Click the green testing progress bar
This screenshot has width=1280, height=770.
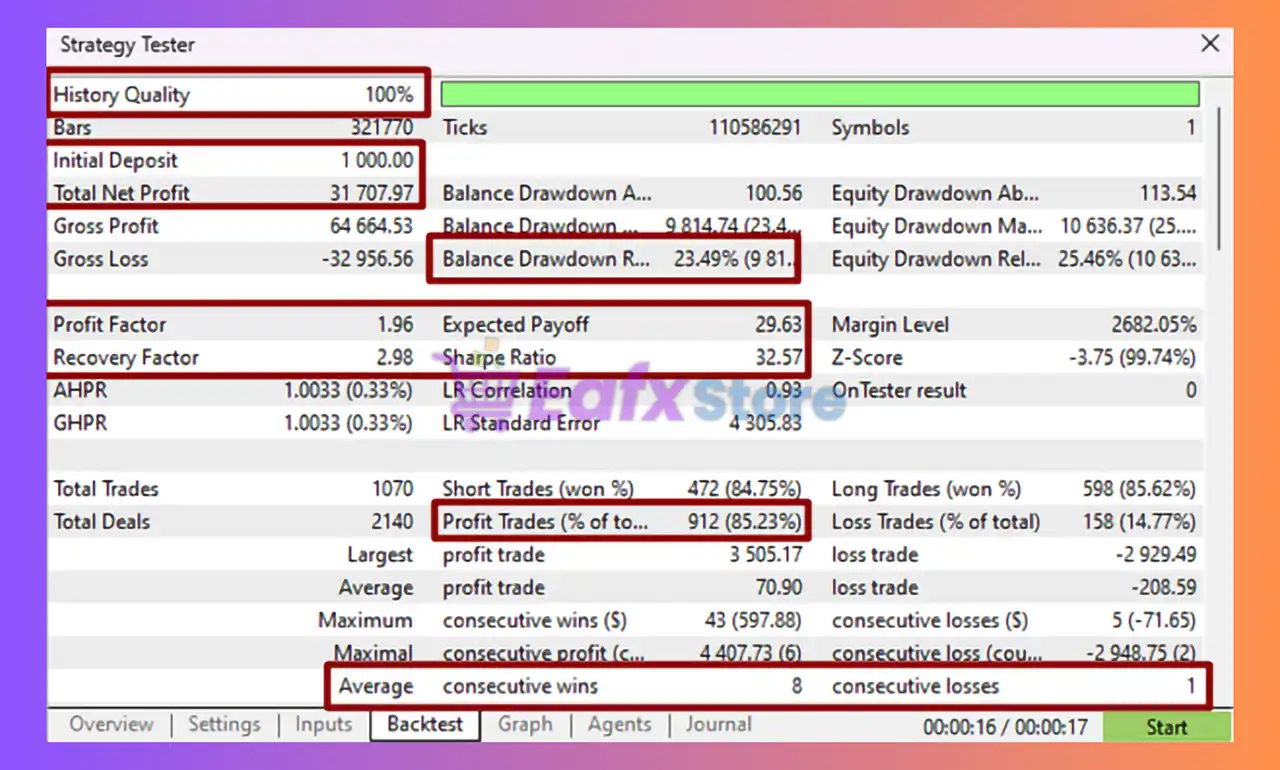coord(819,95)
